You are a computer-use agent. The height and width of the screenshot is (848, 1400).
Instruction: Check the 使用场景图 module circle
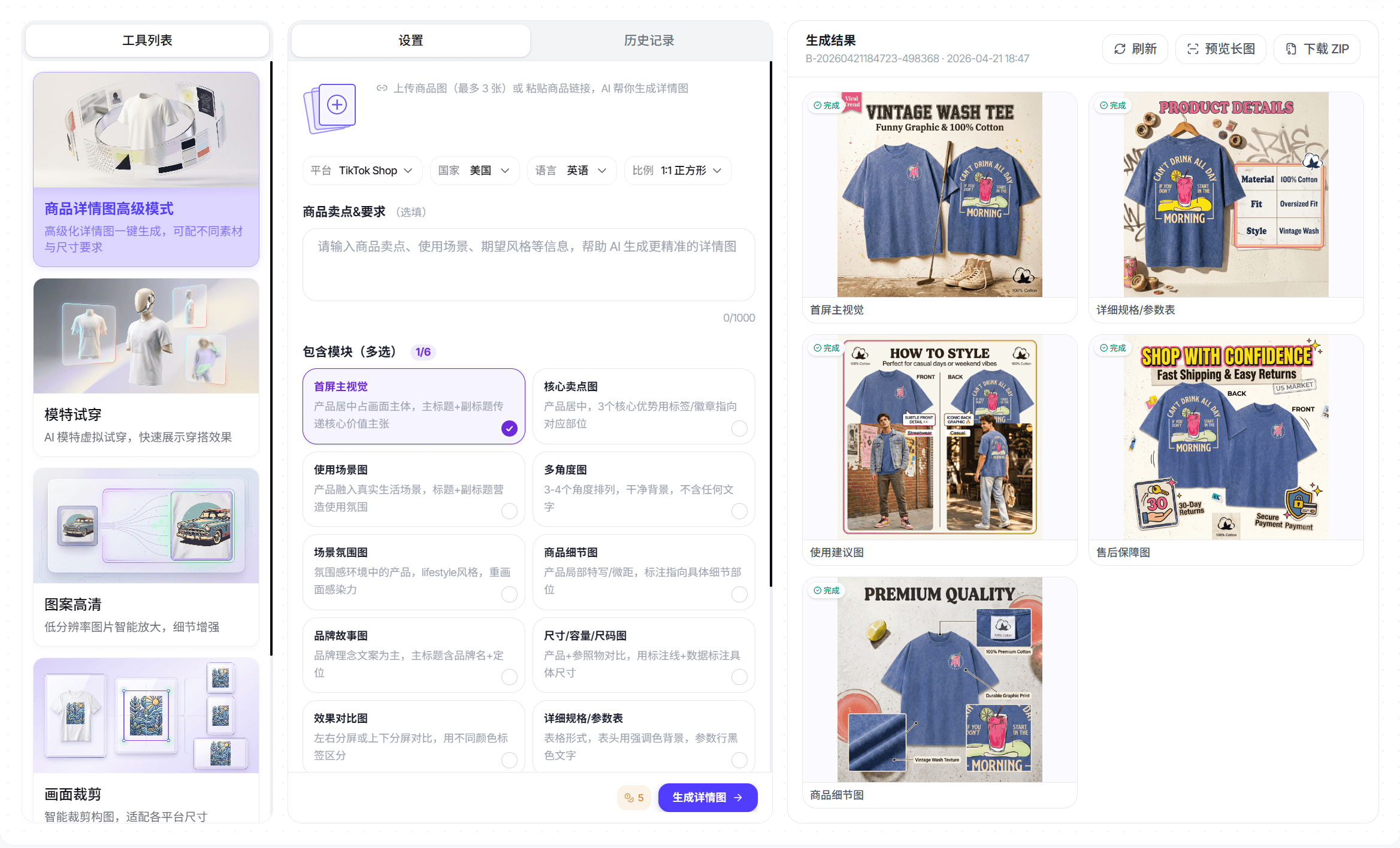pyautogui.click(x=509, y=511)
